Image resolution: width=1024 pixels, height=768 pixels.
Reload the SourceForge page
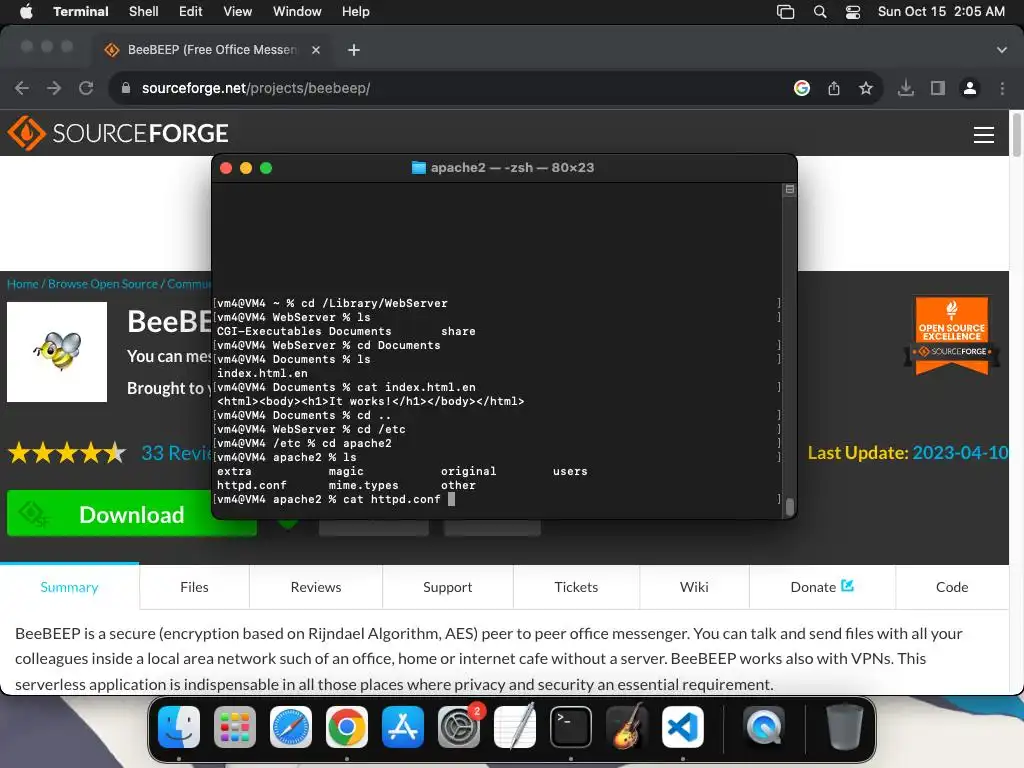click(x=86, y=88)
